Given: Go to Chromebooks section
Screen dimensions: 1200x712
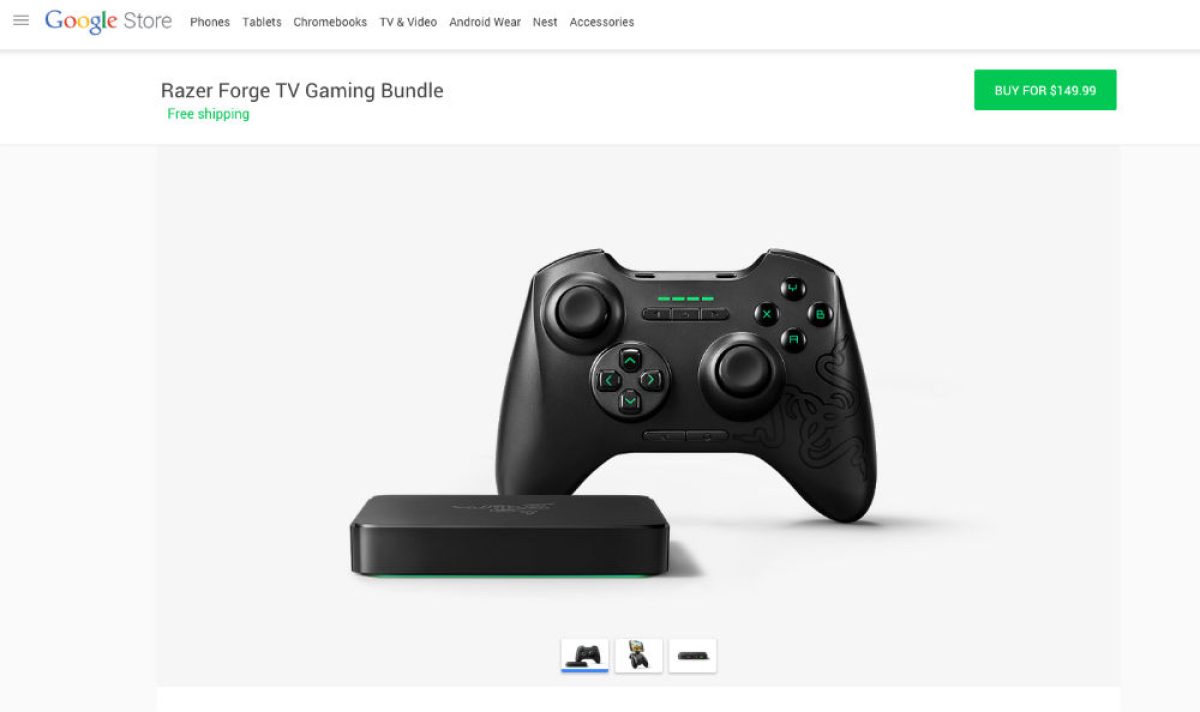Looking at the screenshot, I should [330, 22].
